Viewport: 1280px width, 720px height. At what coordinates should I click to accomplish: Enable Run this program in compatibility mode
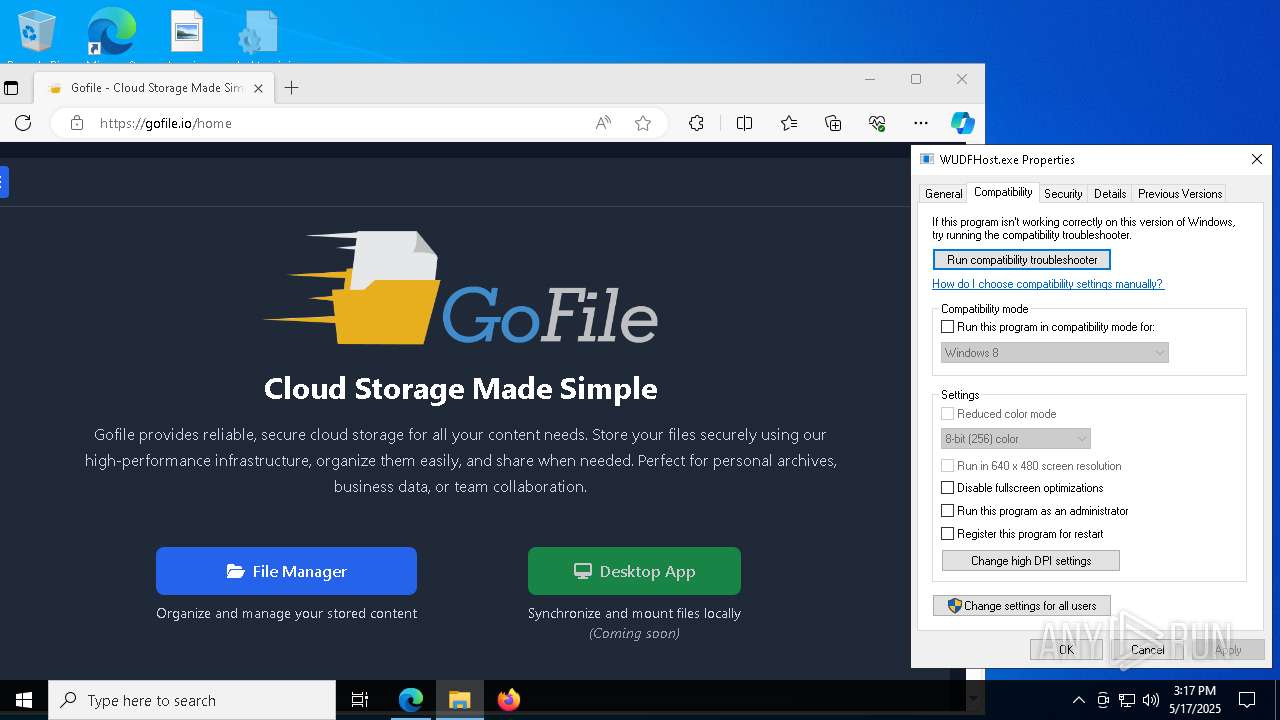(x=948, y=327)
